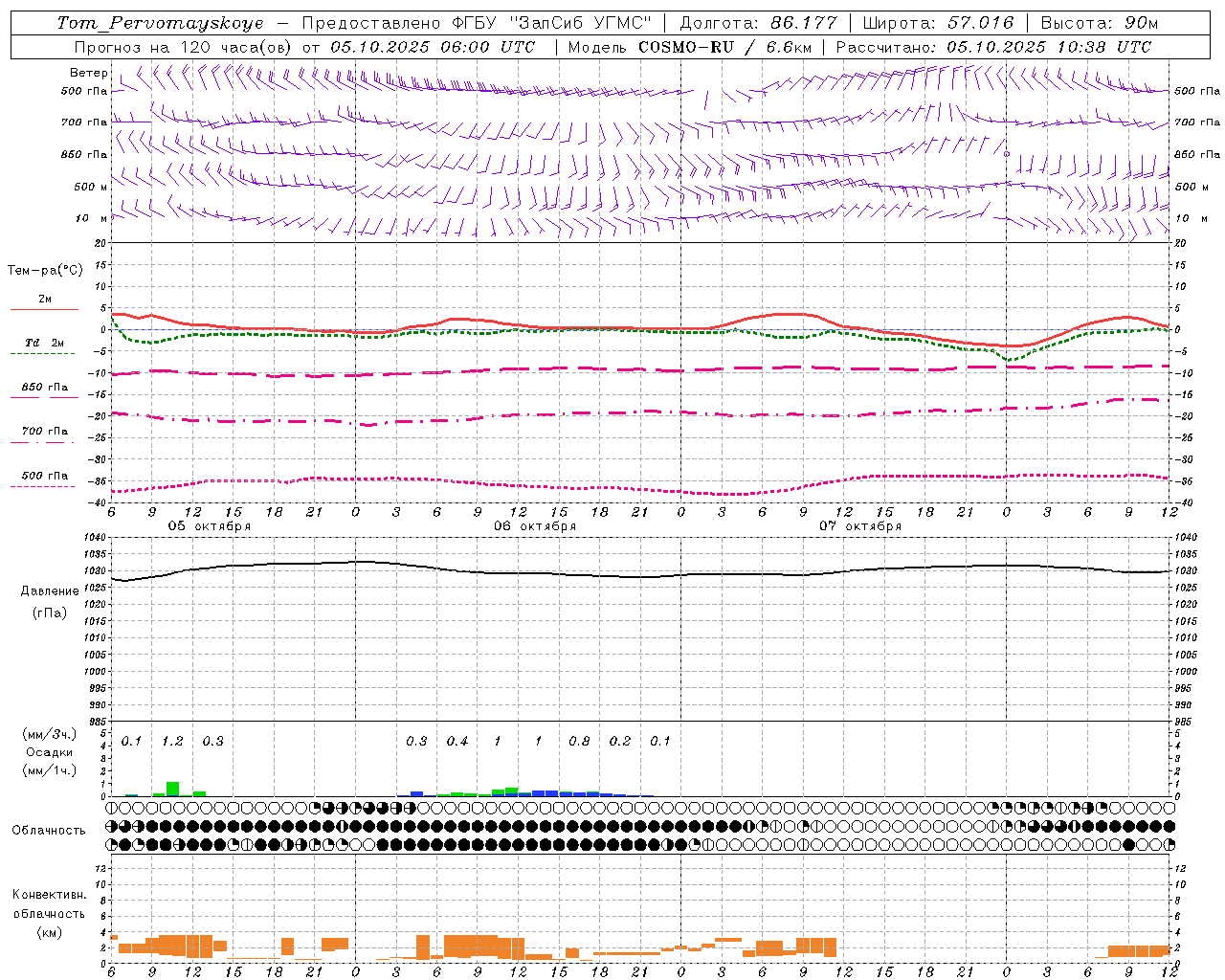Click the Конвективн. convective cloud label
The height and width of the screenshot is (980, 1225).
pos(50,895)
